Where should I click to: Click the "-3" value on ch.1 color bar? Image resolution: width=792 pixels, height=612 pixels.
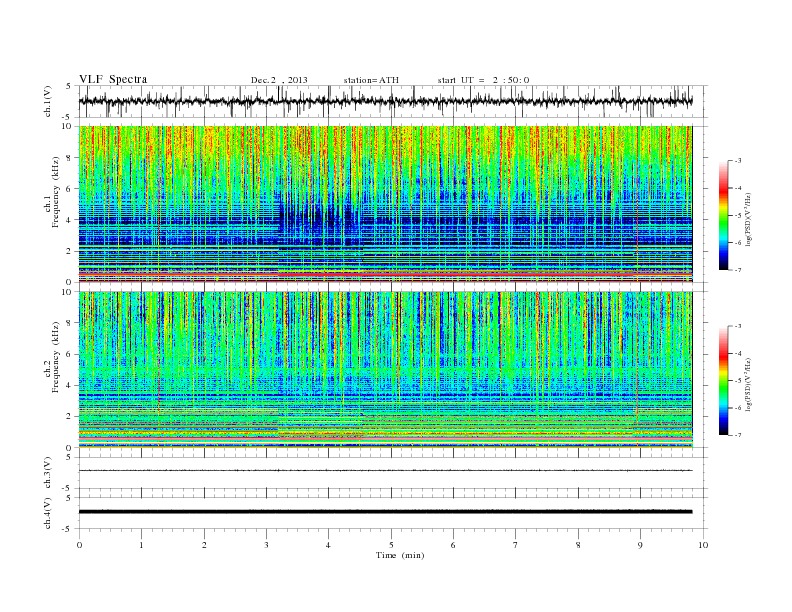tap(738, 161)
